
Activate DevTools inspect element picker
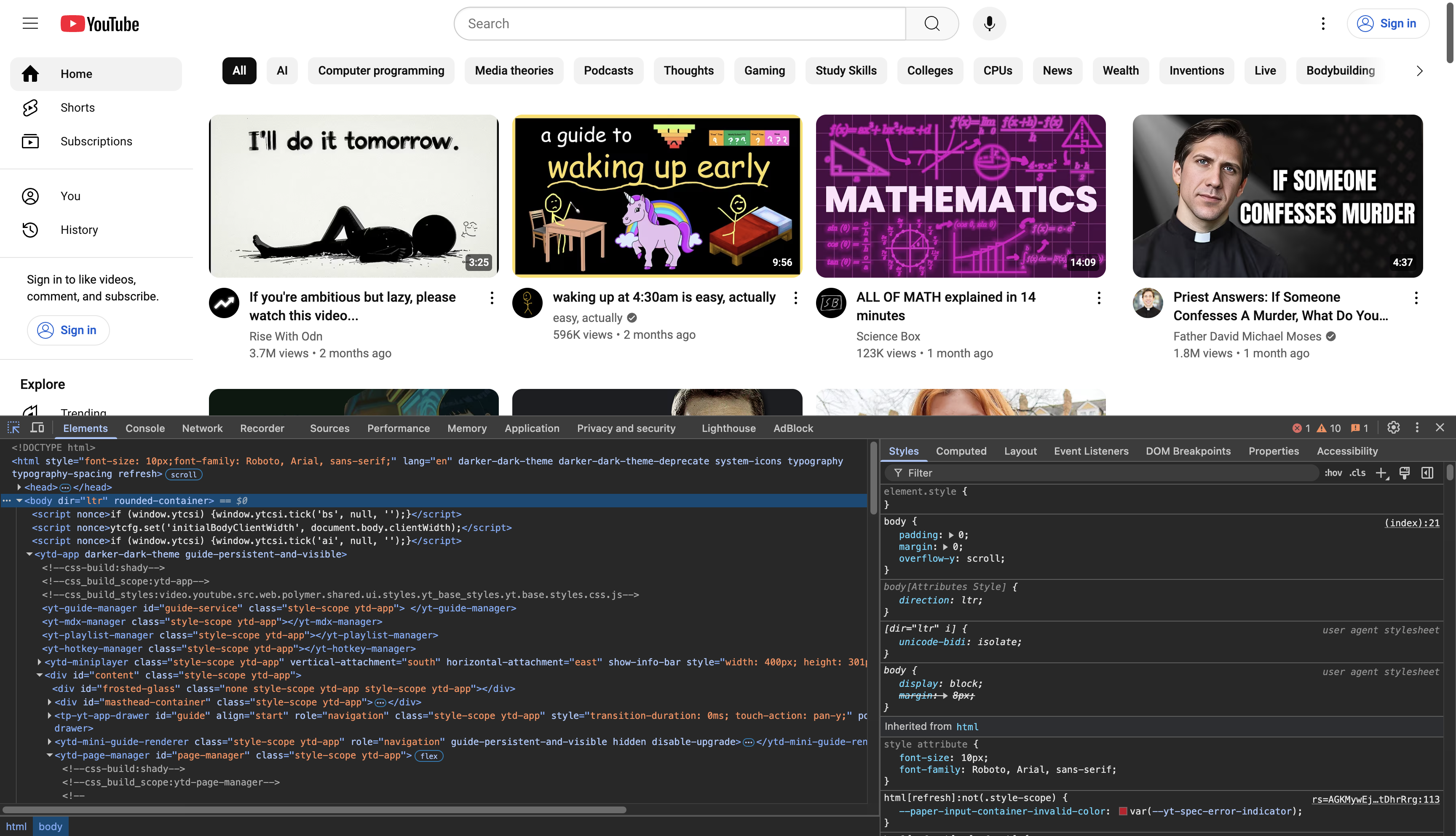coord(13,428)
